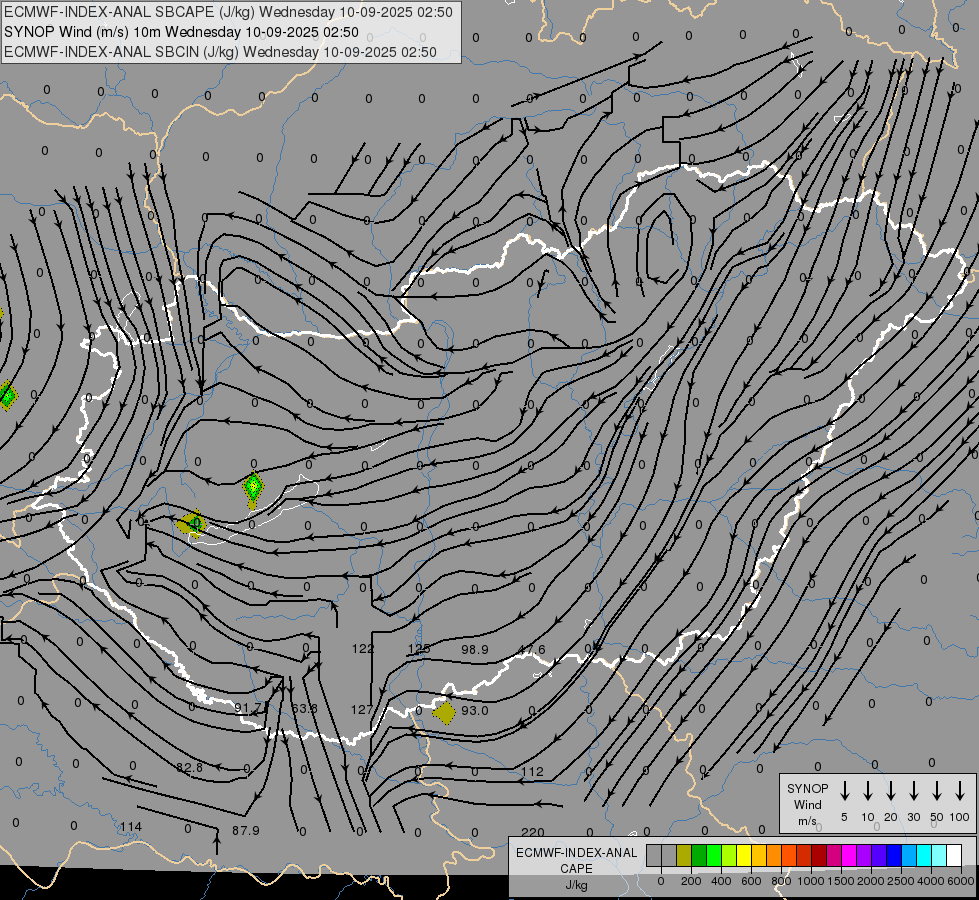Click the SBCIN title line
The image size is (979, 900).
[220, 52]
